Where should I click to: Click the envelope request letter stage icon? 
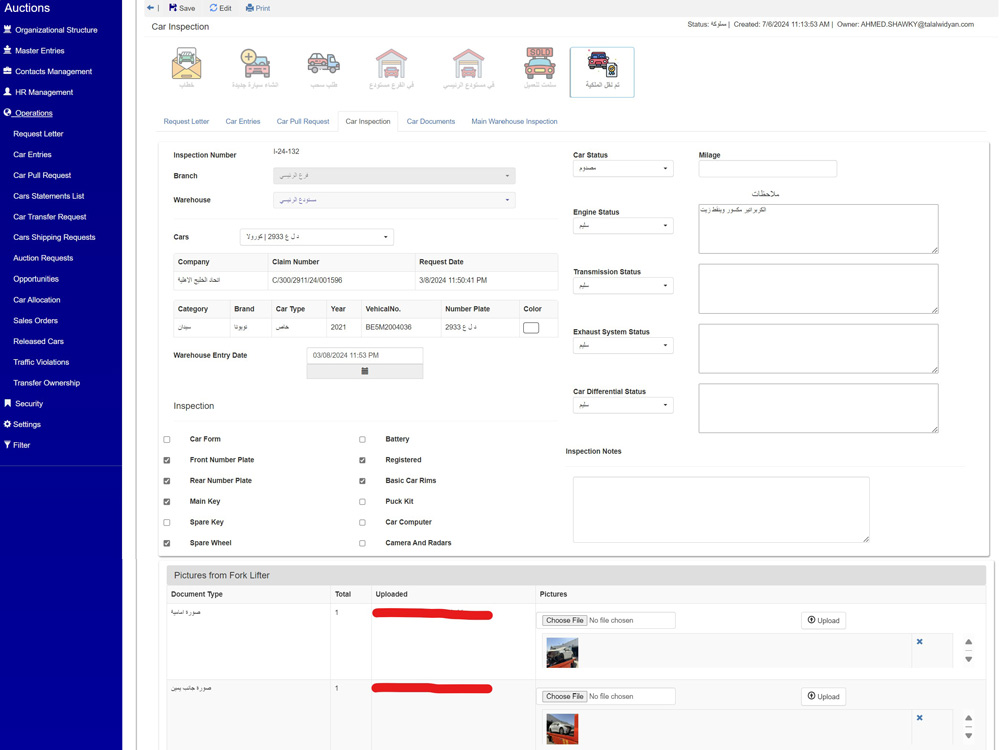(x=186, y=63)
